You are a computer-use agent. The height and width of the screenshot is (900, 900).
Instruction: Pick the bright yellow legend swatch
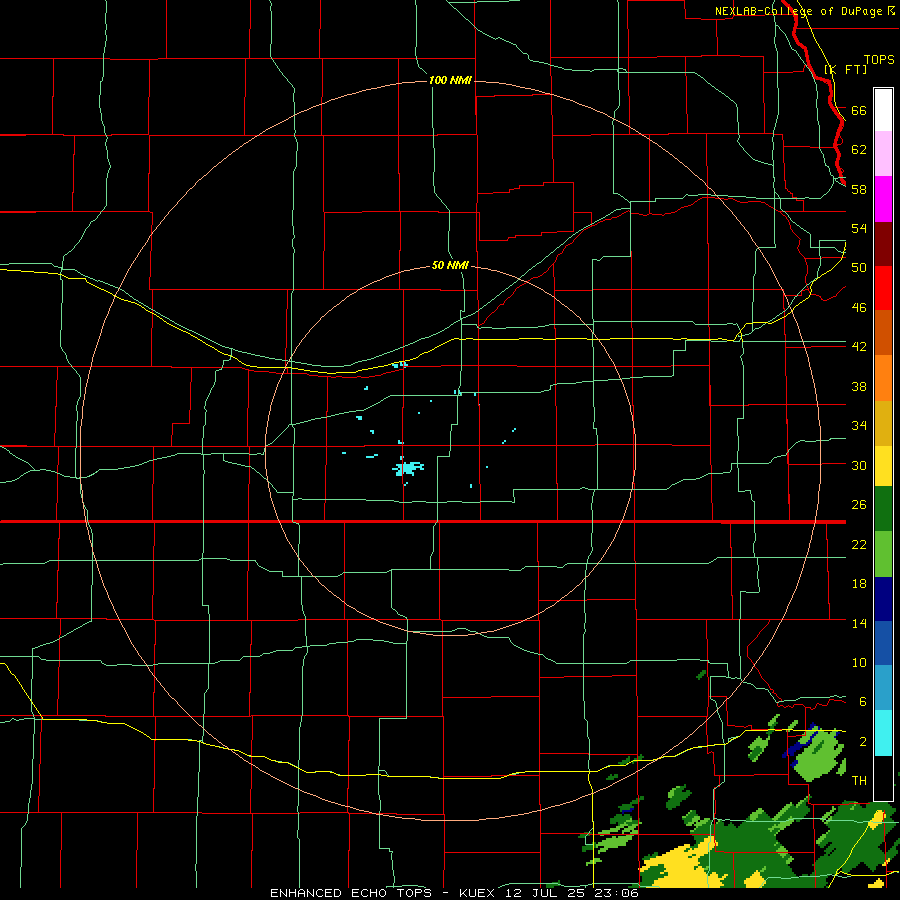(883, 466)
